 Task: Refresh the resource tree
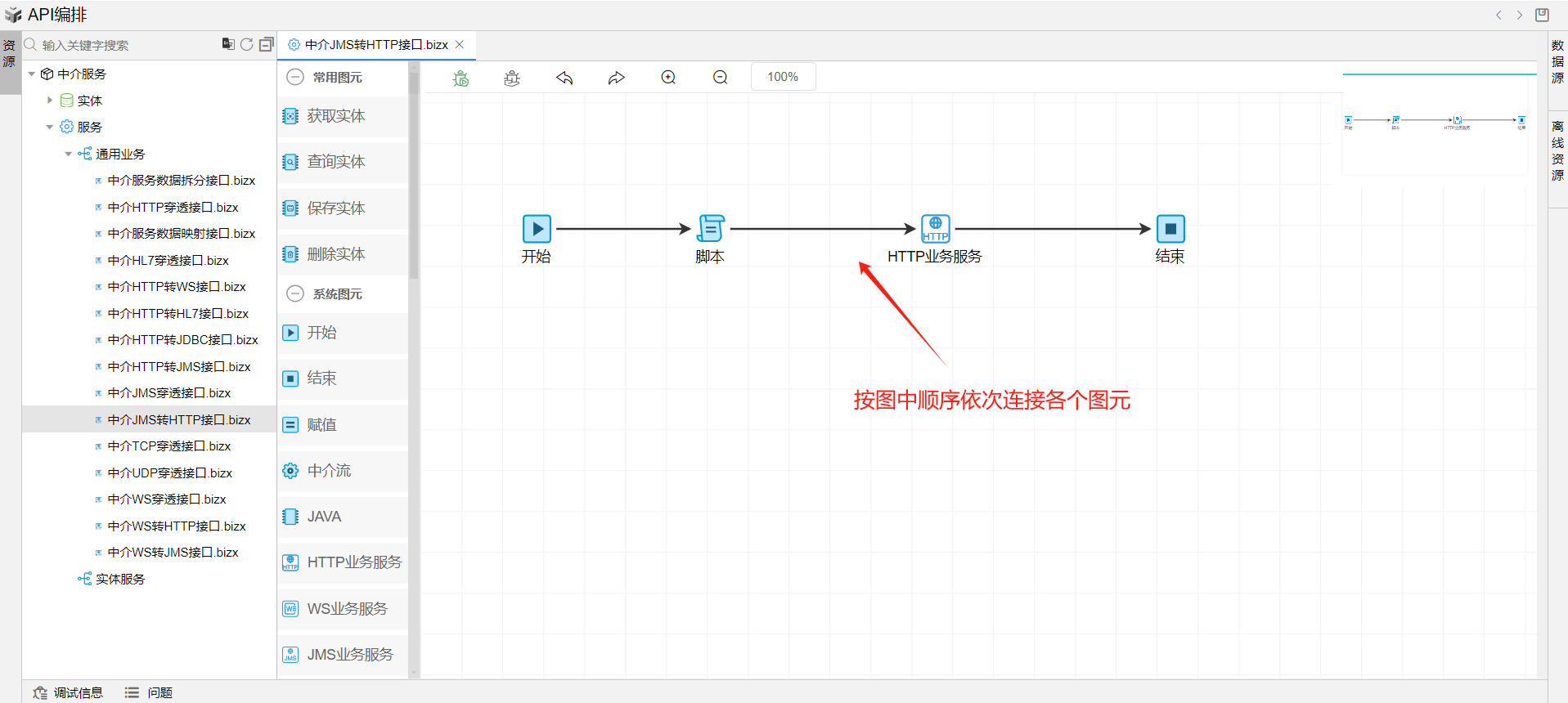tap(246, 44)
